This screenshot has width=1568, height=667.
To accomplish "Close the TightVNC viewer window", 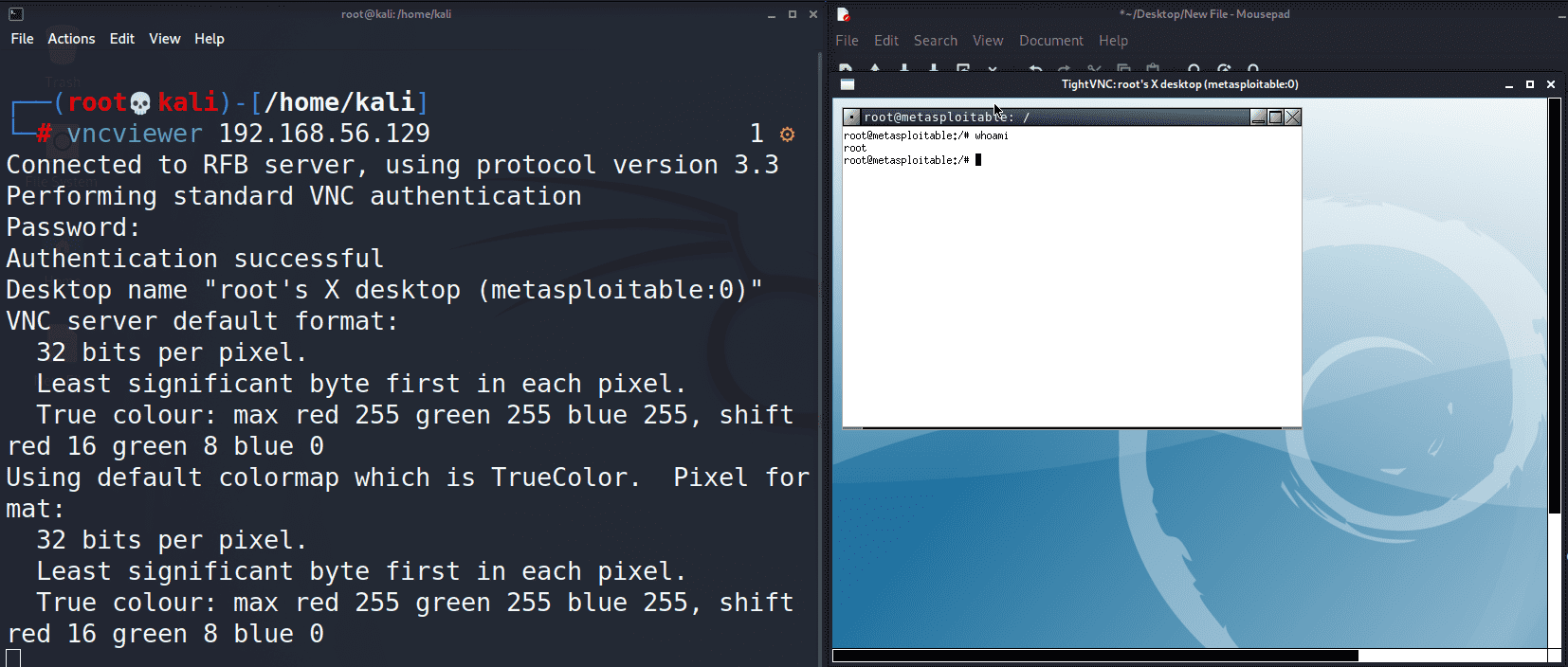I will 1551,84.
